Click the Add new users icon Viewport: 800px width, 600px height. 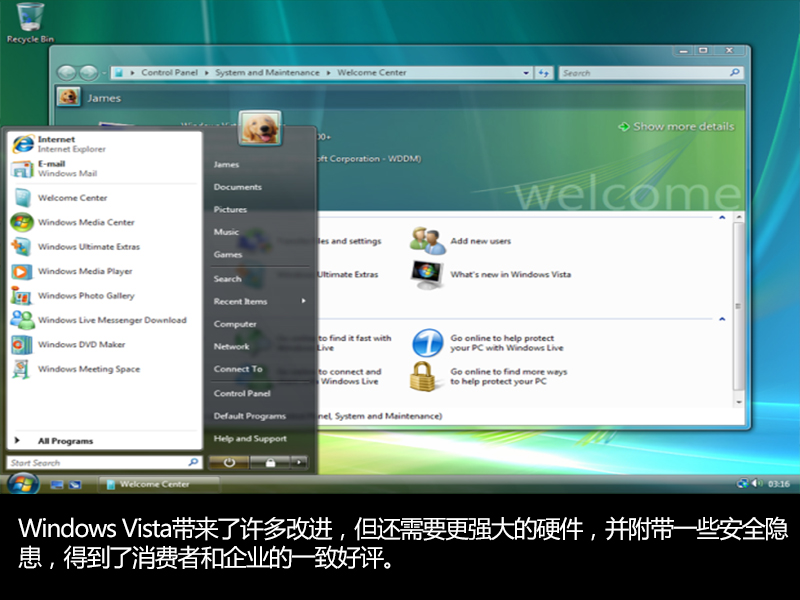click(427, 241)
